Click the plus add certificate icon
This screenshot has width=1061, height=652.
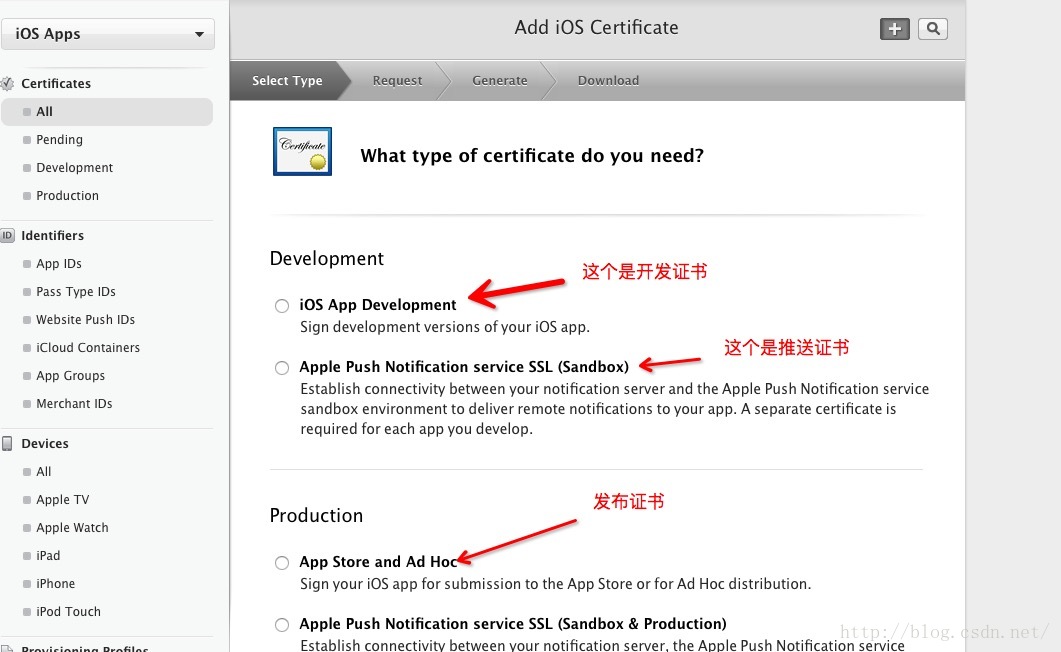(x=895, y=29)
